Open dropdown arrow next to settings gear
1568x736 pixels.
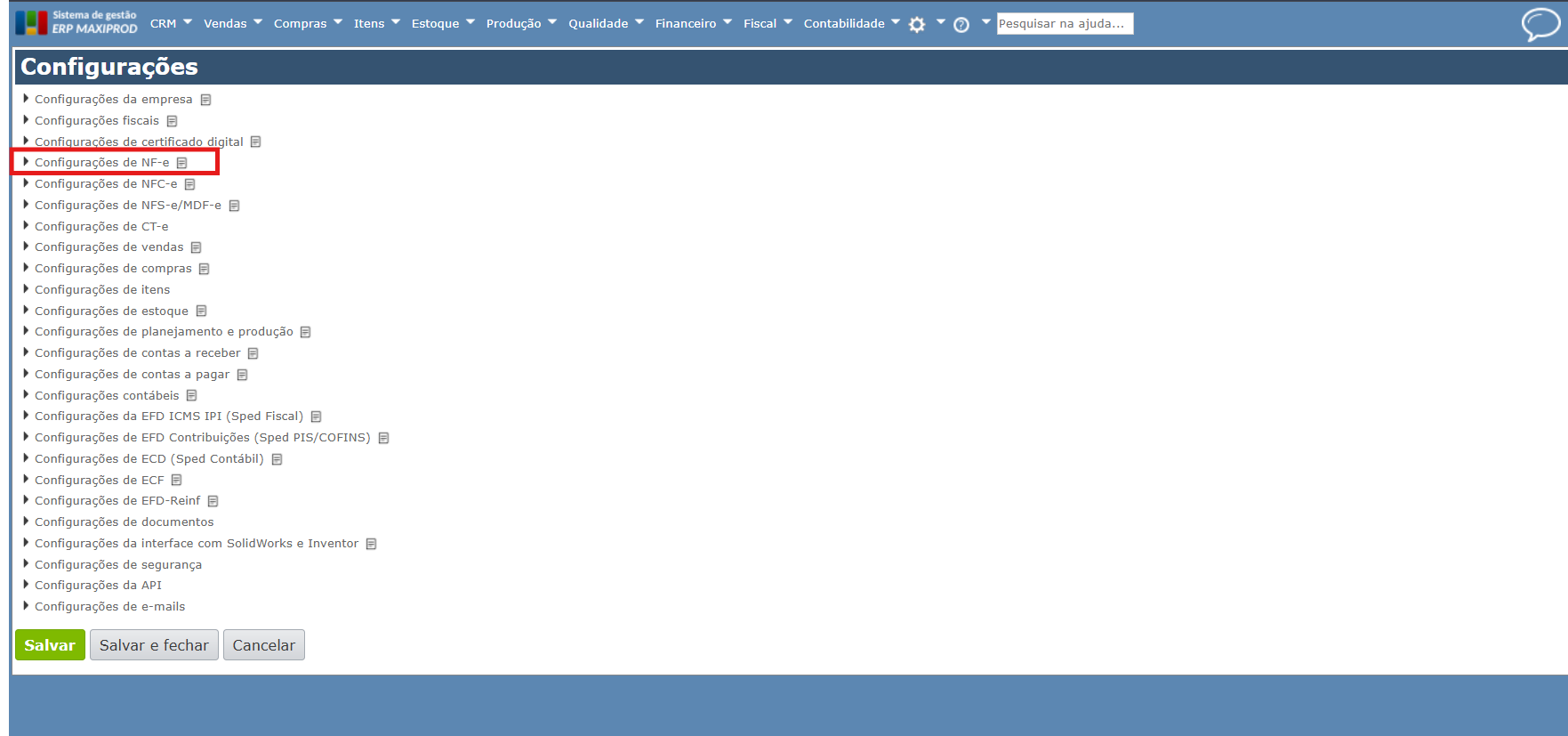point(941,22)
